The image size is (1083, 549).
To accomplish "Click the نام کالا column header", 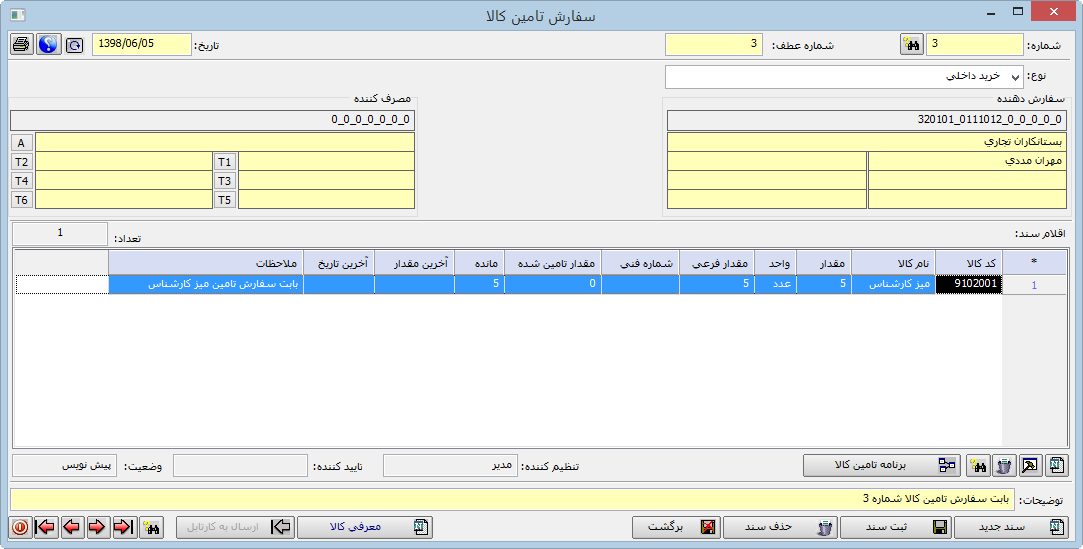I will [894, 263].
